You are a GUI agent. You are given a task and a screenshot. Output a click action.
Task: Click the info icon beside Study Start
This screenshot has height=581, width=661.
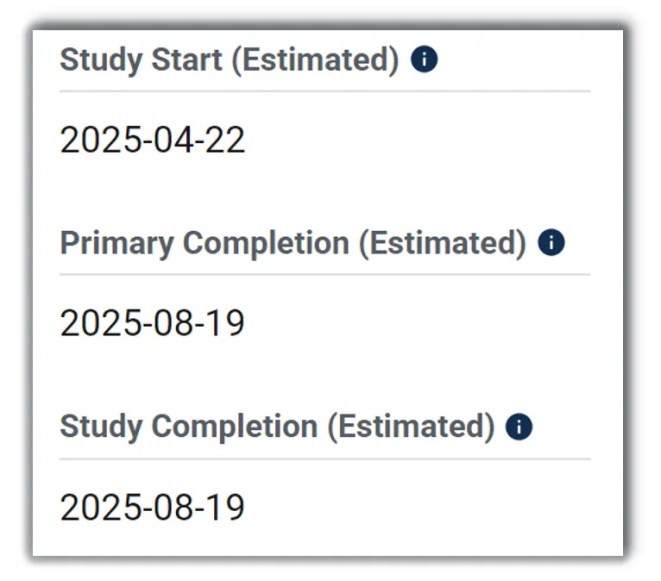click(x=425, y=60)
